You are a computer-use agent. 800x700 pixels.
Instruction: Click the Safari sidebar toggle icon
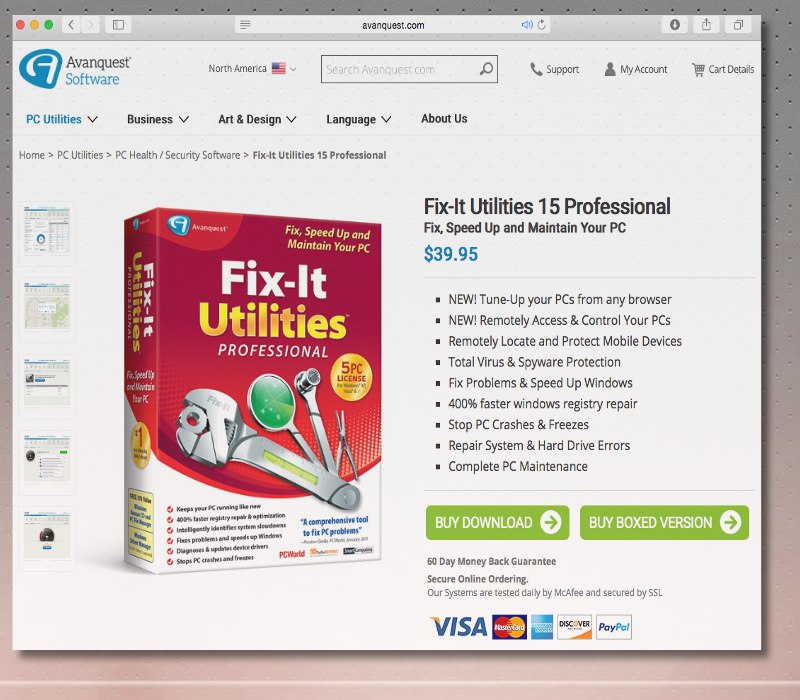(118, 24)
